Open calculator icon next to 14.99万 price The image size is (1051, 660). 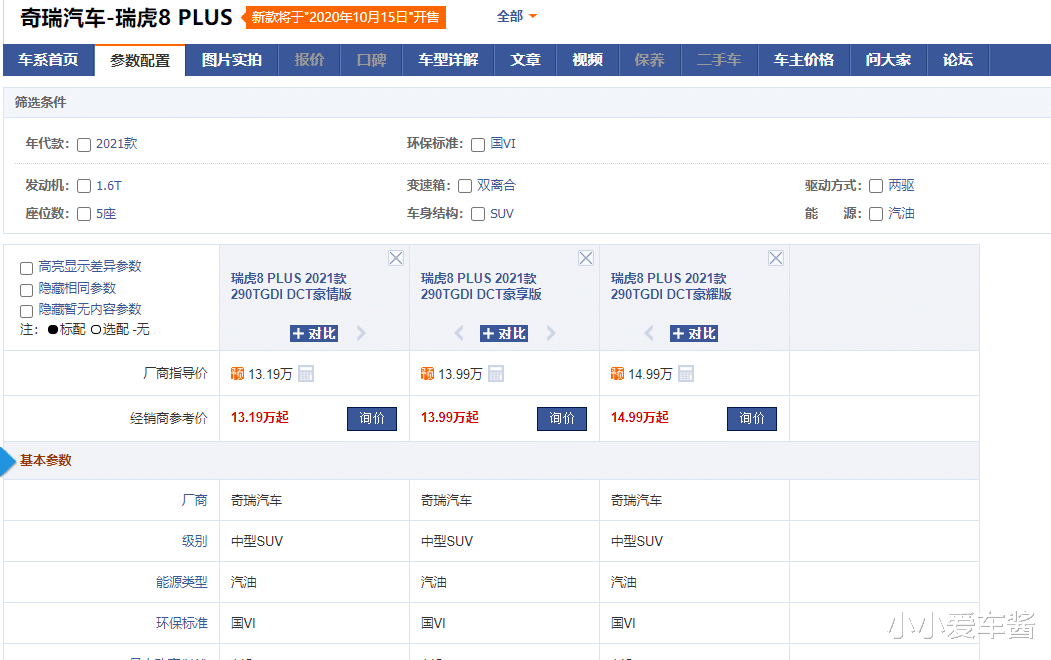[x=686, y=374]
